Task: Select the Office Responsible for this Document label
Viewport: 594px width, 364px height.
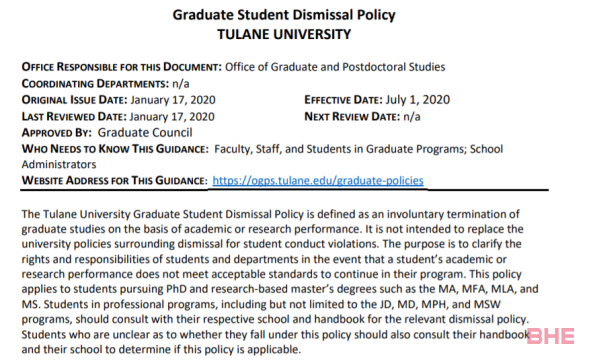Action: tap(122, 67)
